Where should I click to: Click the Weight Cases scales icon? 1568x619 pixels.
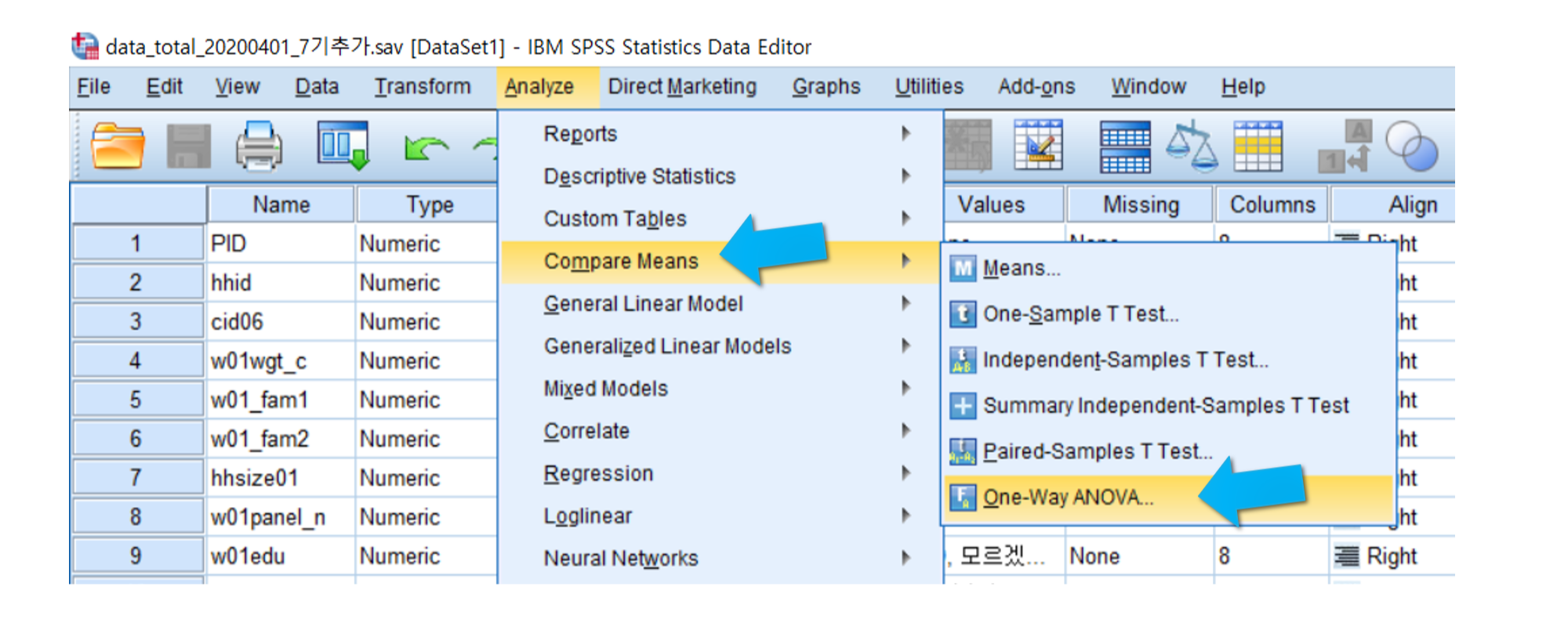coord(1192,146)
